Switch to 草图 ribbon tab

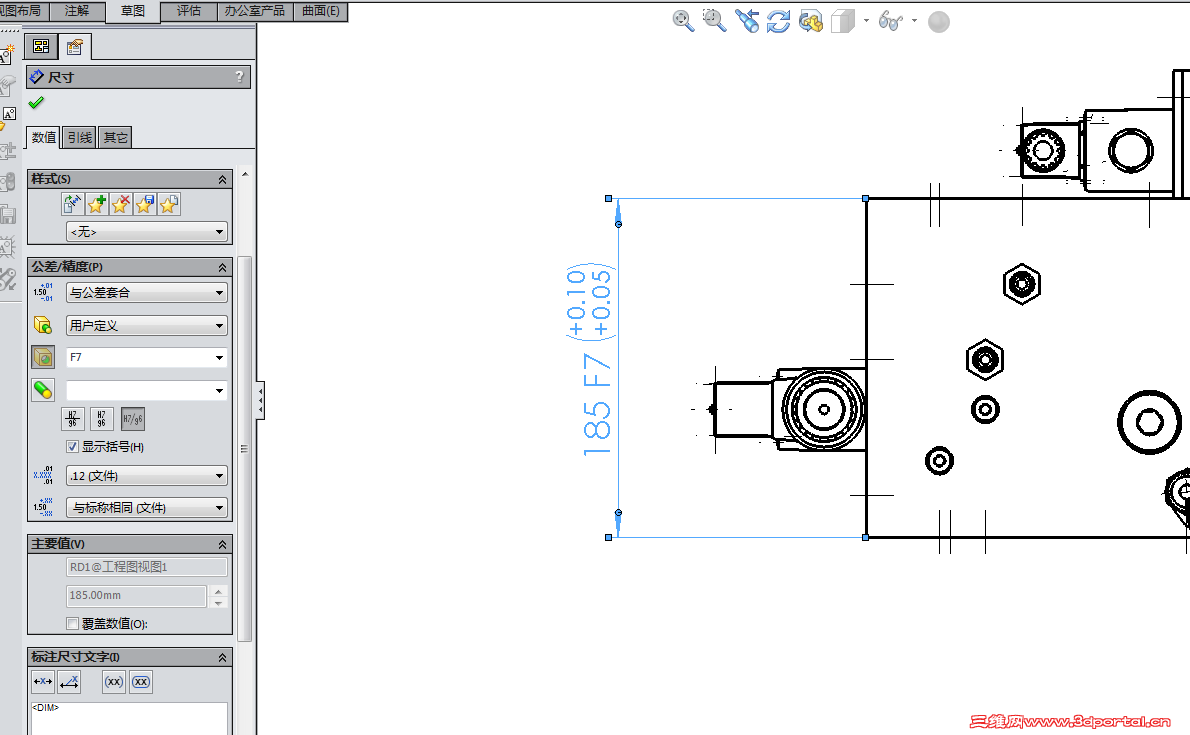133,11
